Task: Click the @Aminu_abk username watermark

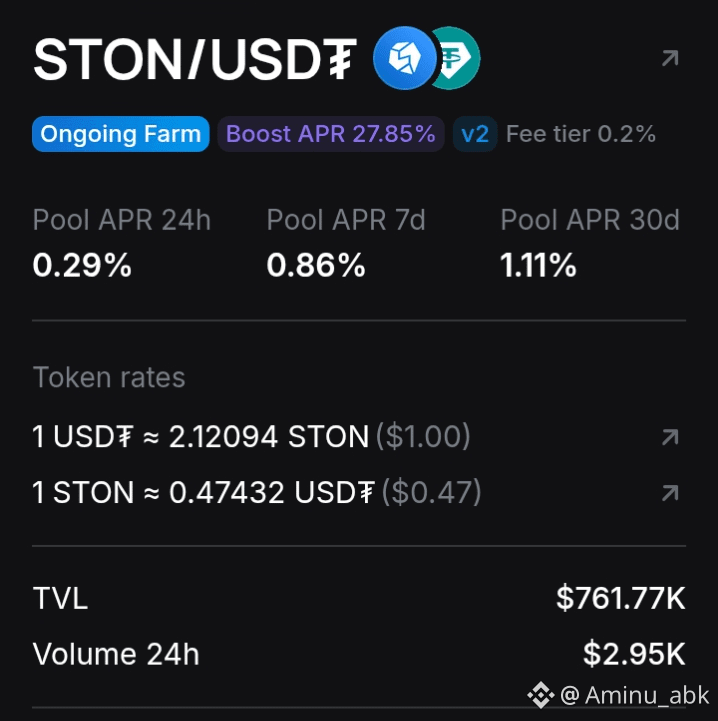Action: tap(635, 695)
